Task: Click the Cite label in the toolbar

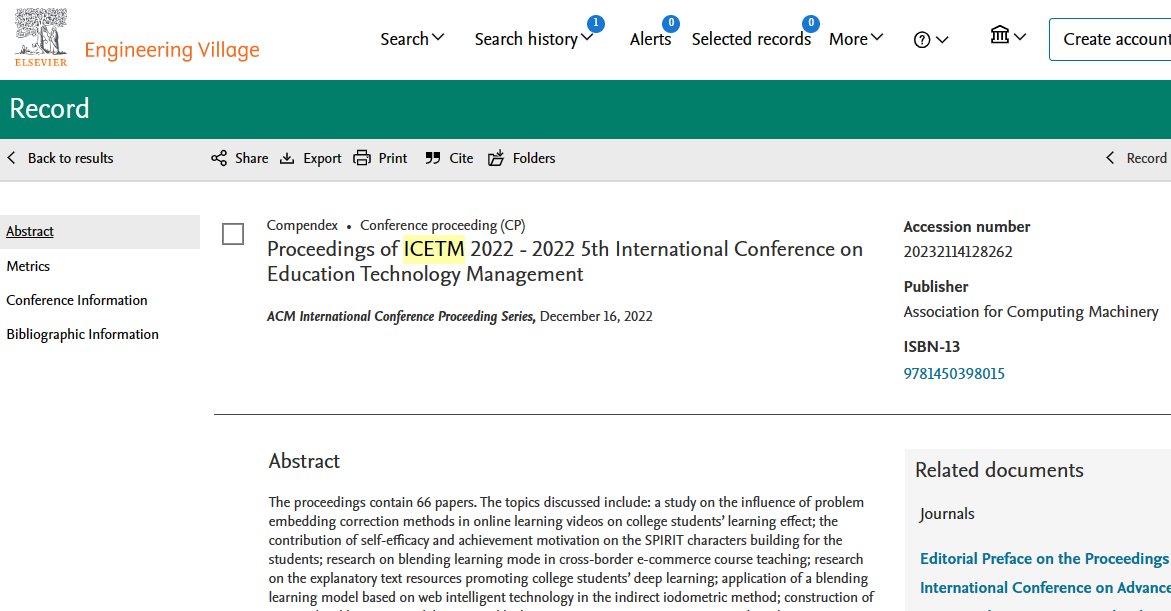Action: [461, 158]
